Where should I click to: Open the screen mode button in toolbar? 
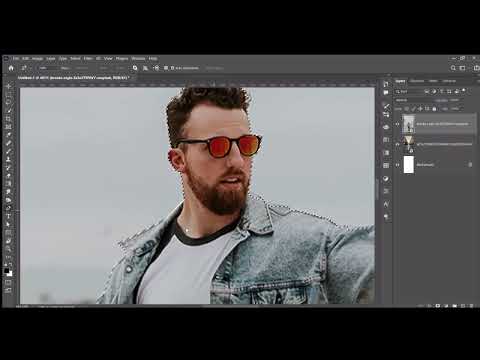pyautogui.click(x=8, y=290)
